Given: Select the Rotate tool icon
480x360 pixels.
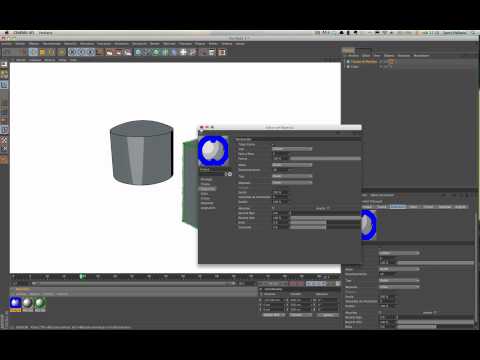Looking at the screenshot, I should point(61,52).
